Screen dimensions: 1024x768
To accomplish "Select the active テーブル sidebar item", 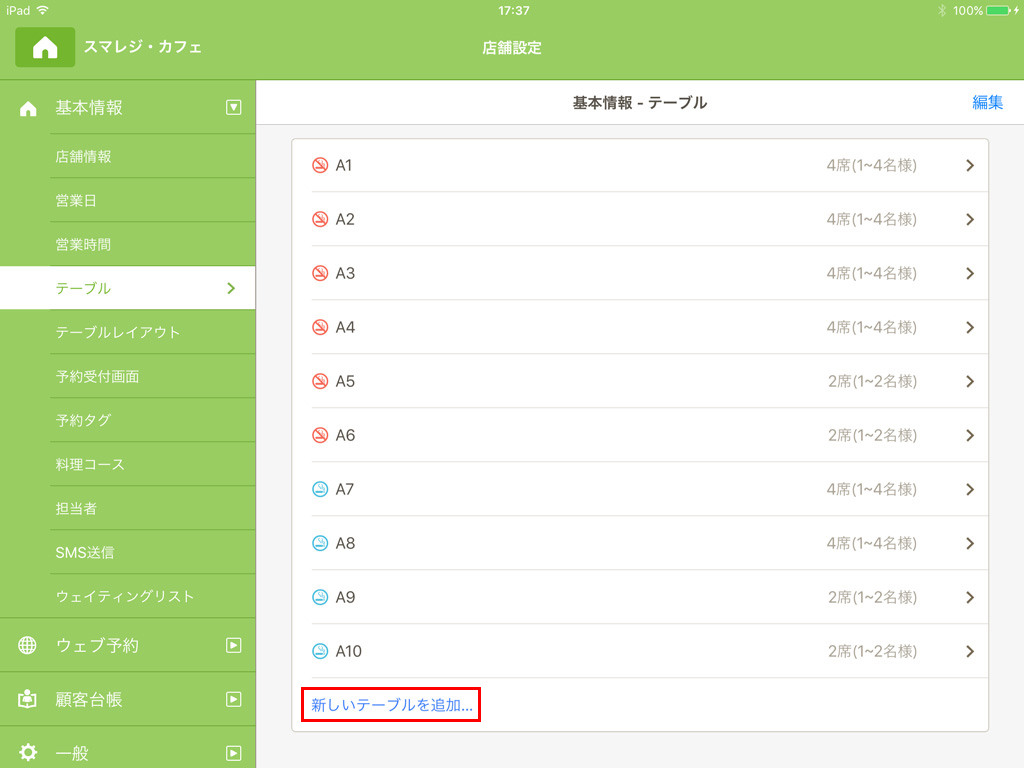I will (127, 288).
